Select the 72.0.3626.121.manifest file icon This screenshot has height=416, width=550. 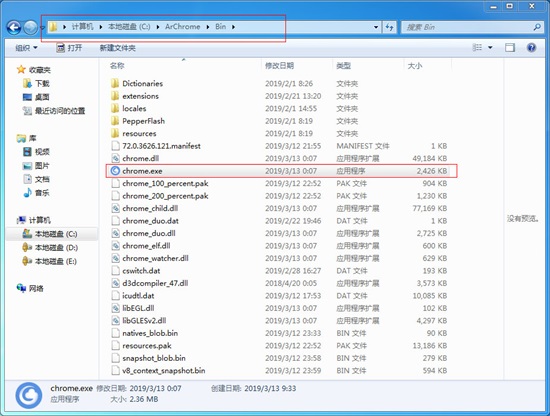point(115,146)
